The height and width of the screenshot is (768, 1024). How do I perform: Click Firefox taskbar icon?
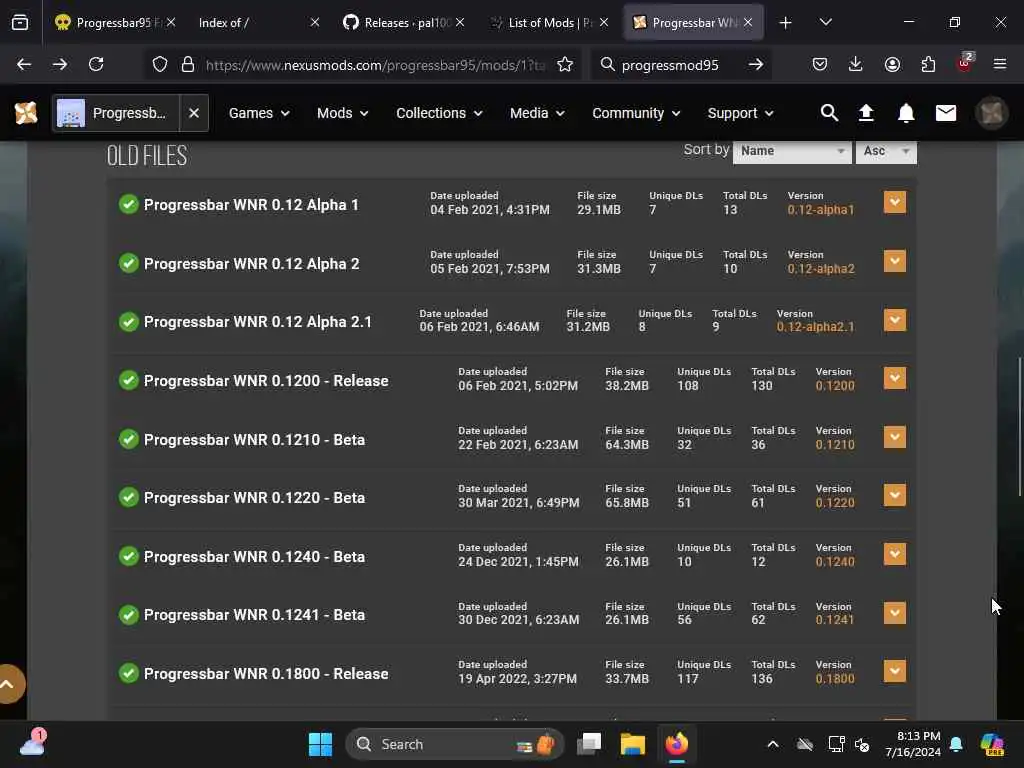click(x=677, y=744)
